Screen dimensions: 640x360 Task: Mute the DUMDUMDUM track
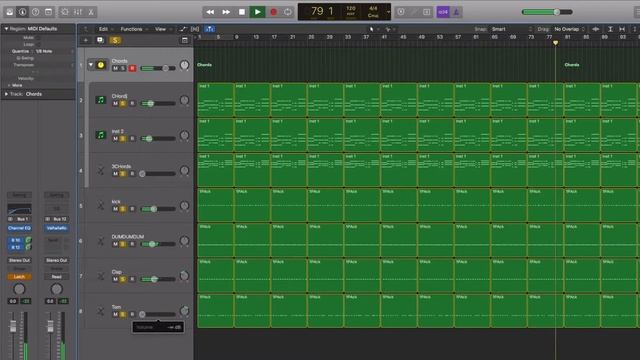coord(116,244)
